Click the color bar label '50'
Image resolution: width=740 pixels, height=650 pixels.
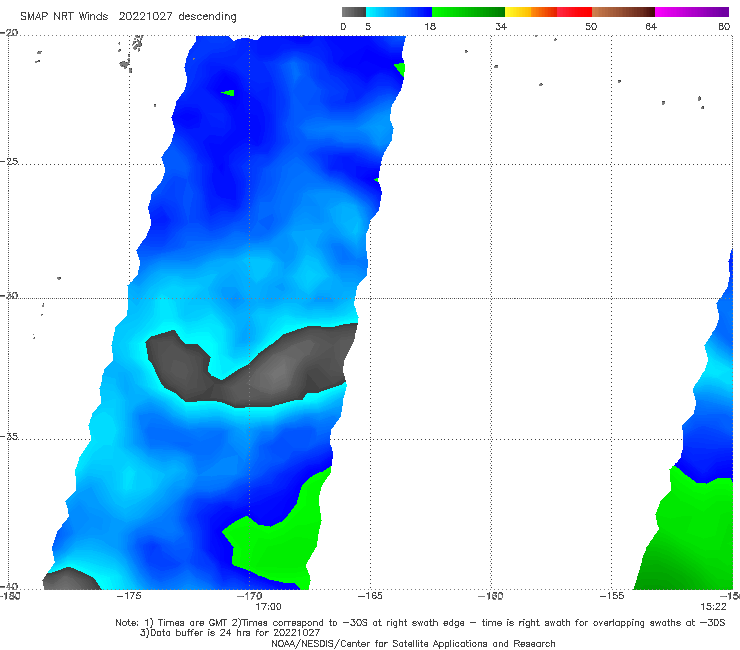click(591, 26)
